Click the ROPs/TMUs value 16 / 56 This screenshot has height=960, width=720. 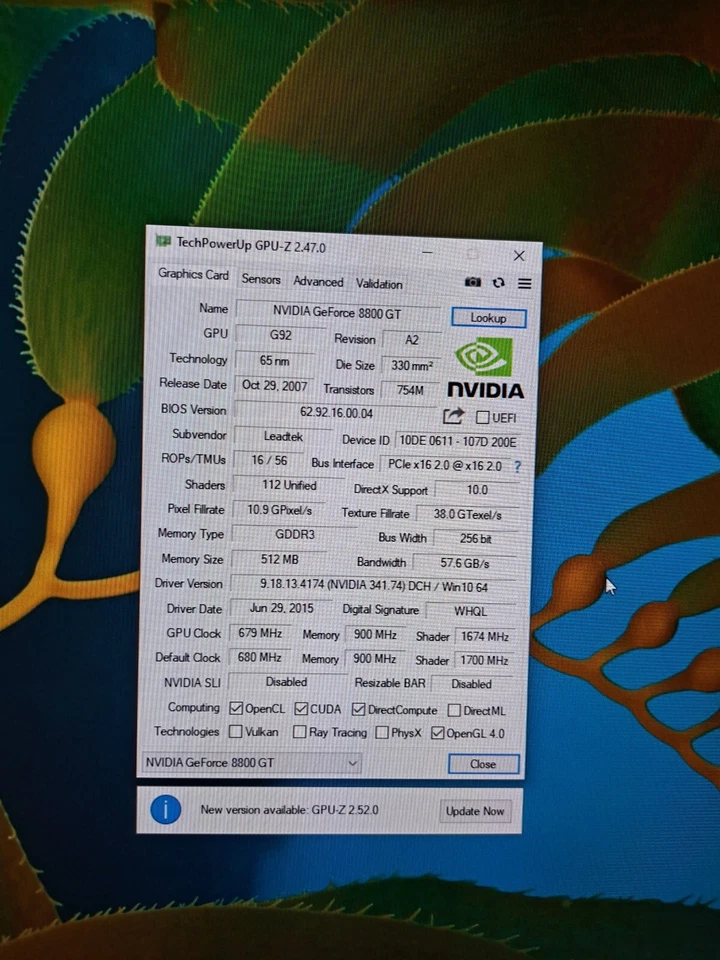click(269, 460)
